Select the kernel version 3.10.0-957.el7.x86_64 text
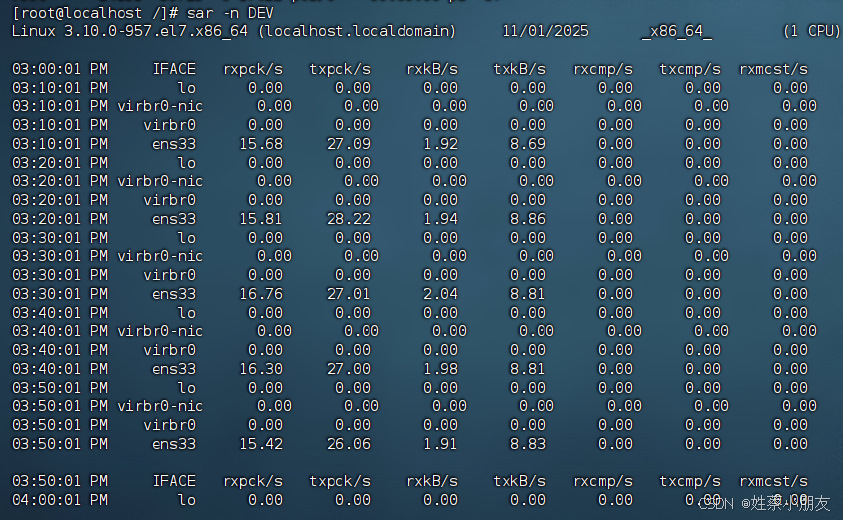The height and width of the screenshot is (520, 843). [156, 31]
